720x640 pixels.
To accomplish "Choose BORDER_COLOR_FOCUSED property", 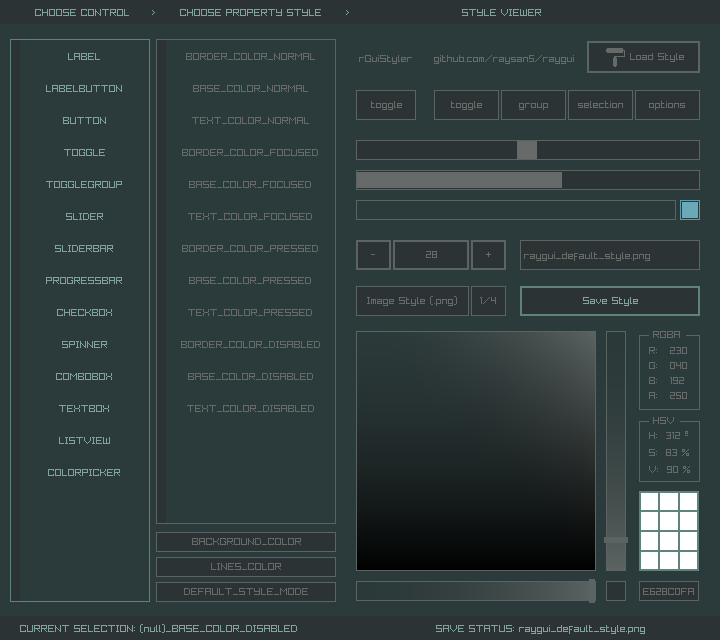I will click(x=250, y=153).
